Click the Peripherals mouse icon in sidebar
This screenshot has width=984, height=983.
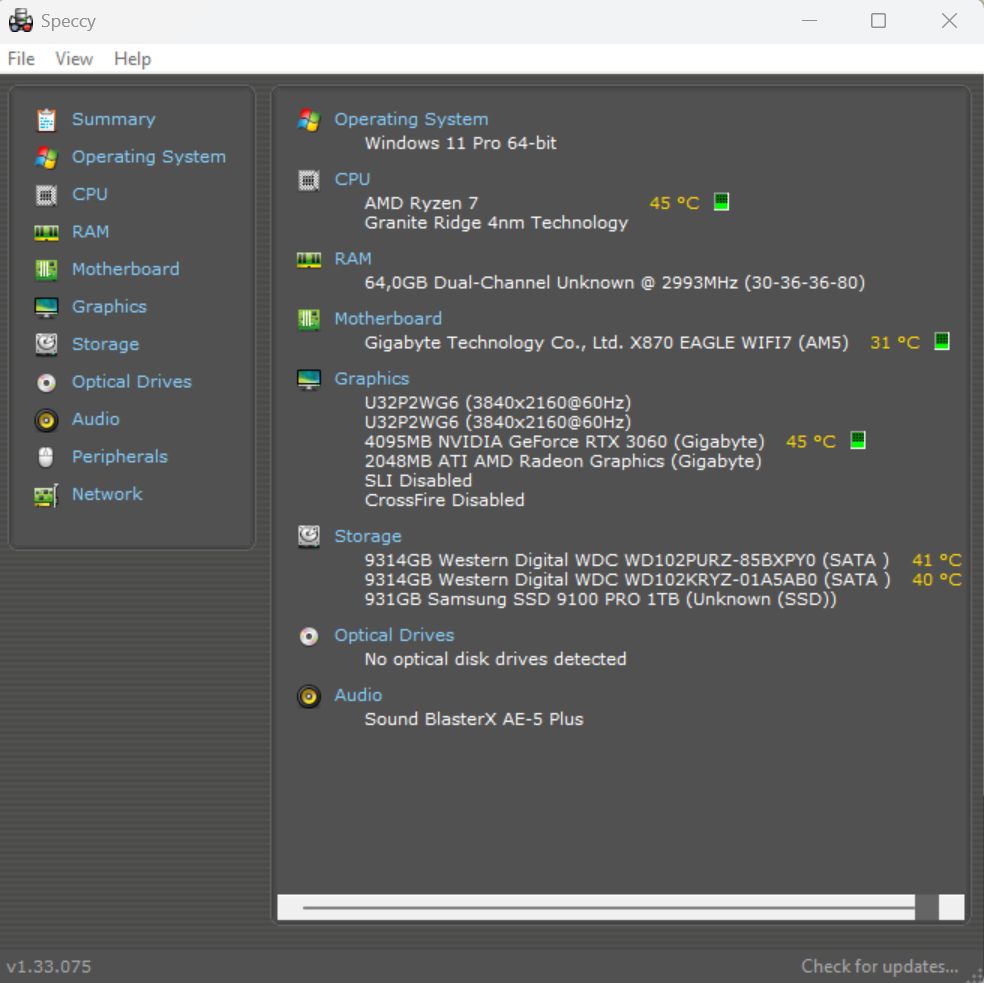coord(46,457)
